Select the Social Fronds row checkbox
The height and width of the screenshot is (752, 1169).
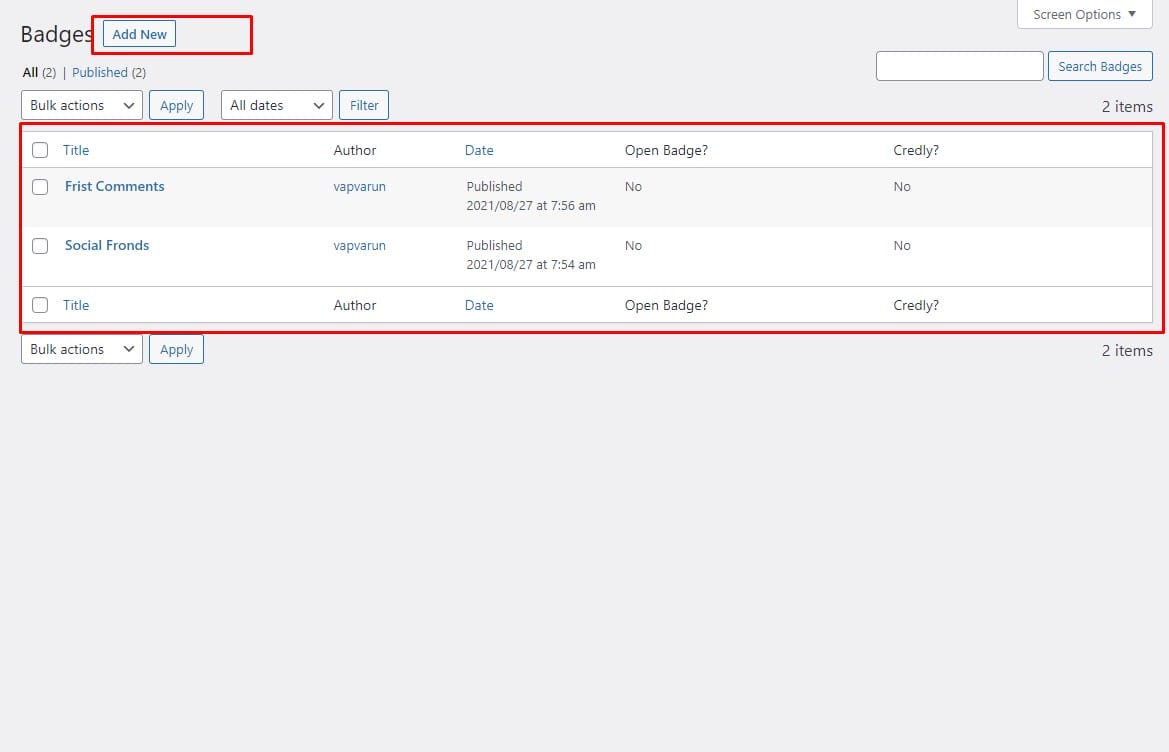(x=40, y=246)
